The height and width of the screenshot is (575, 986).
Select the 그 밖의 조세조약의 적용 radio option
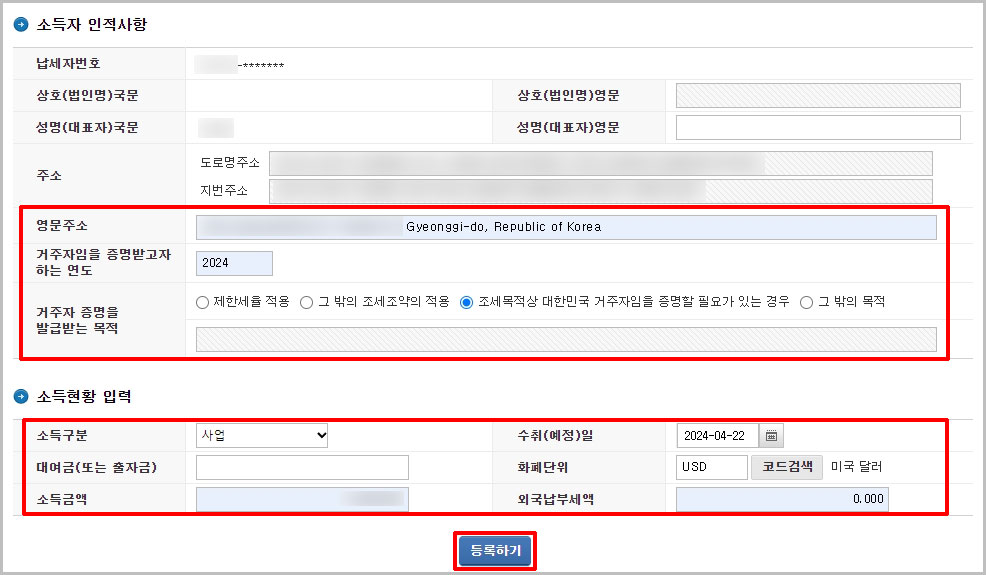tap(306, 303)
